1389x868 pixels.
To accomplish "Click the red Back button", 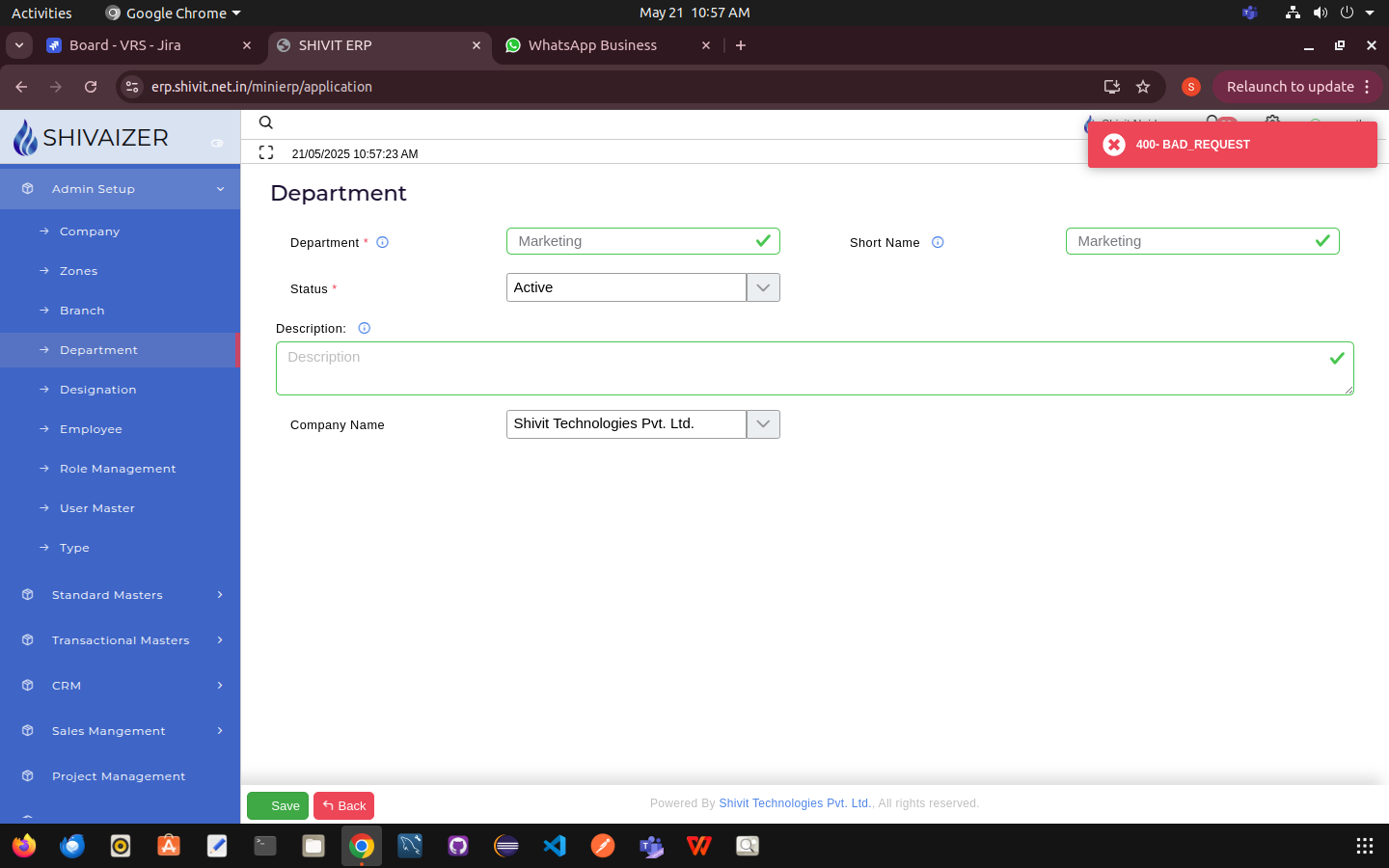I will pyautogui.click(x=343, y=805).
